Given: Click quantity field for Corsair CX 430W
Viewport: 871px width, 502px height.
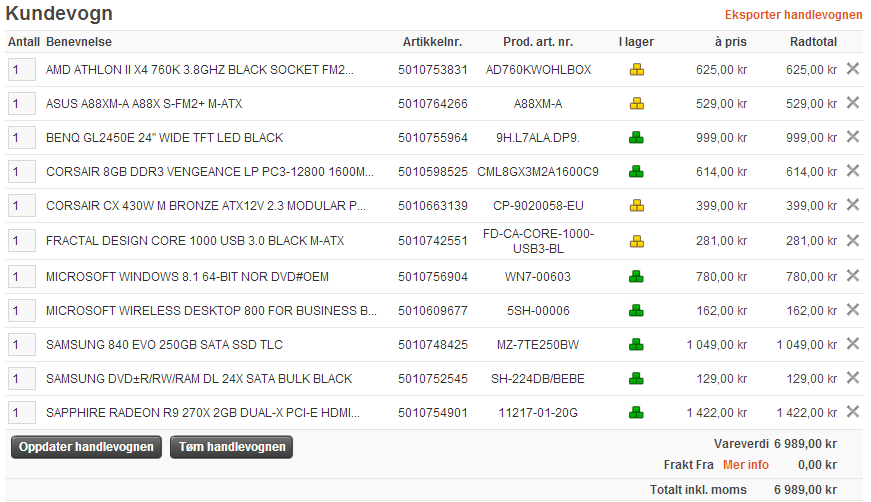Looking at the screenshot, I should pyautogui.click(x=22, y=206).
